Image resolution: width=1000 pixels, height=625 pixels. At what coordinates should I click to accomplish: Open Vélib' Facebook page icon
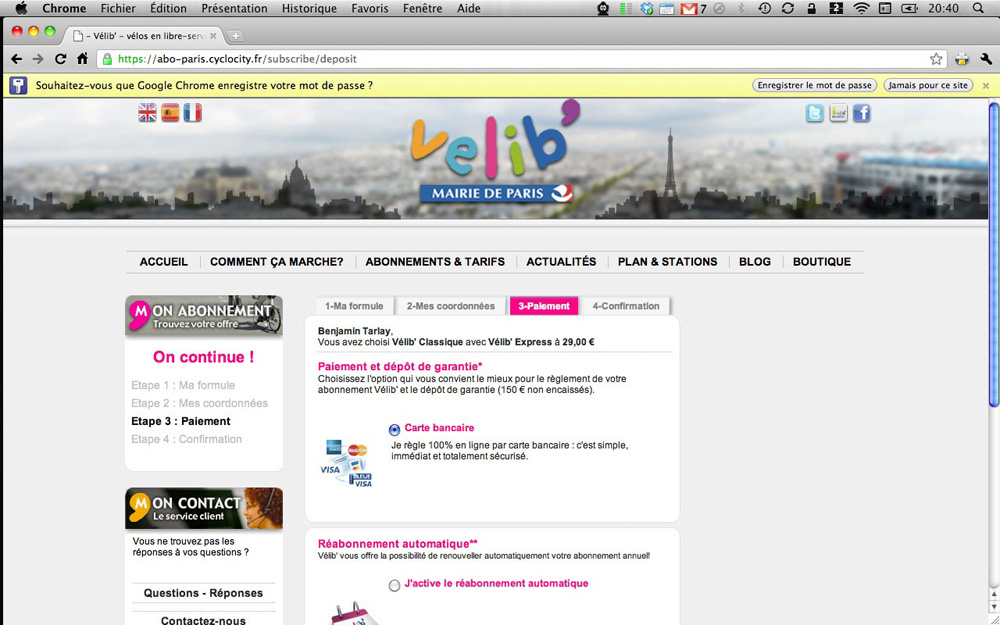click(861, 113)
